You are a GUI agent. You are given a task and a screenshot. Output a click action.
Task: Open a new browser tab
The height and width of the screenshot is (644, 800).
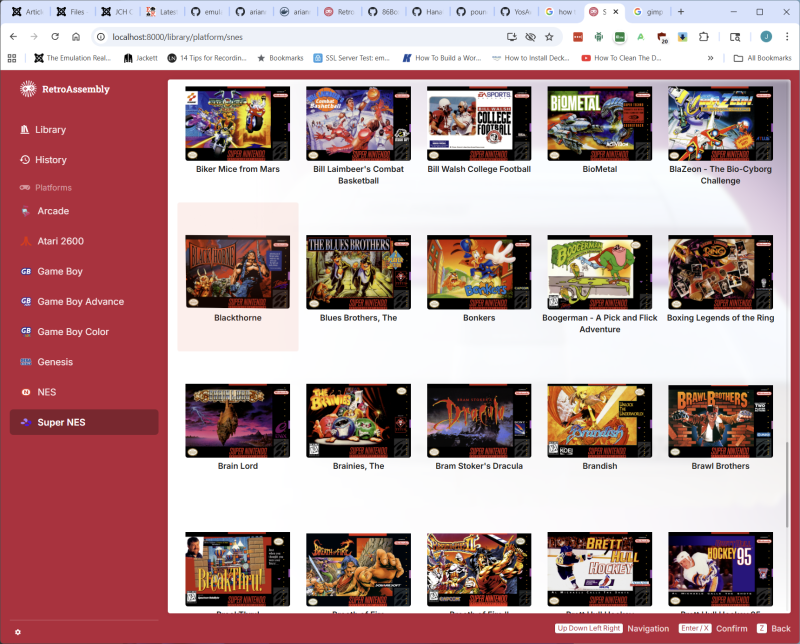pos(681,12)
